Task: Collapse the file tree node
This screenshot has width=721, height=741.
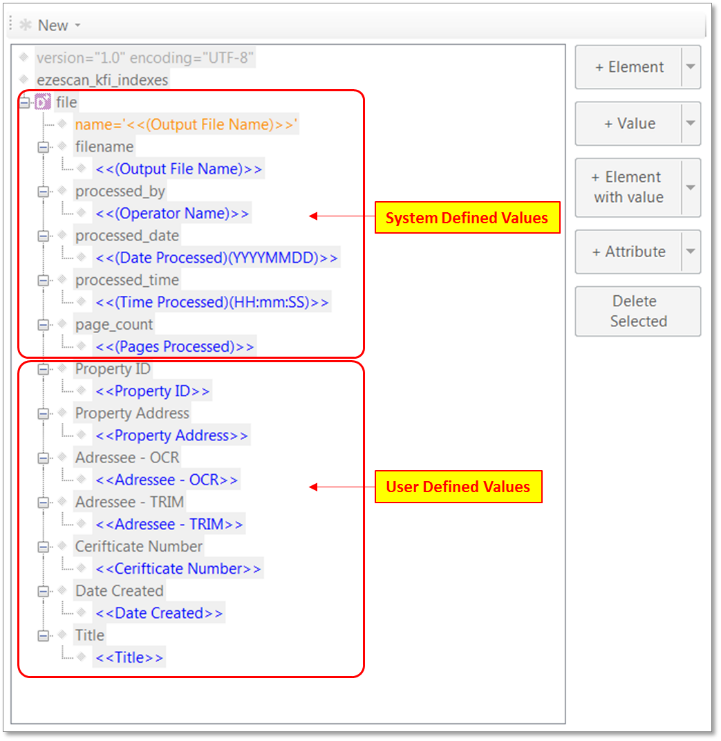Action: (24, 102)
